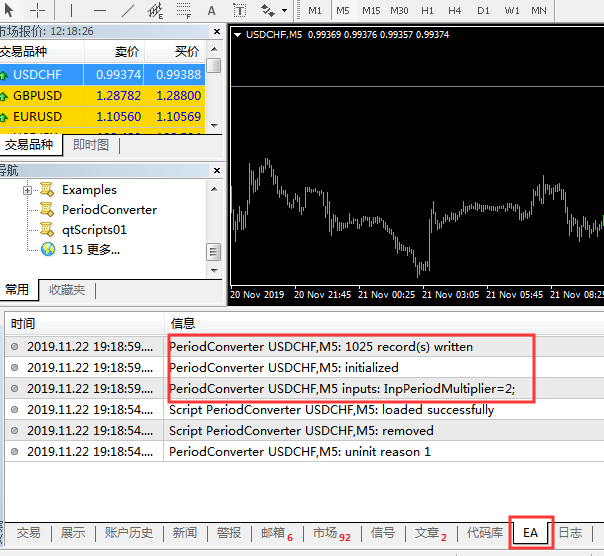The width and height of the screenshot is (604, 556).
Task: Switch chart to W1 timeframe
Action: 512,10
